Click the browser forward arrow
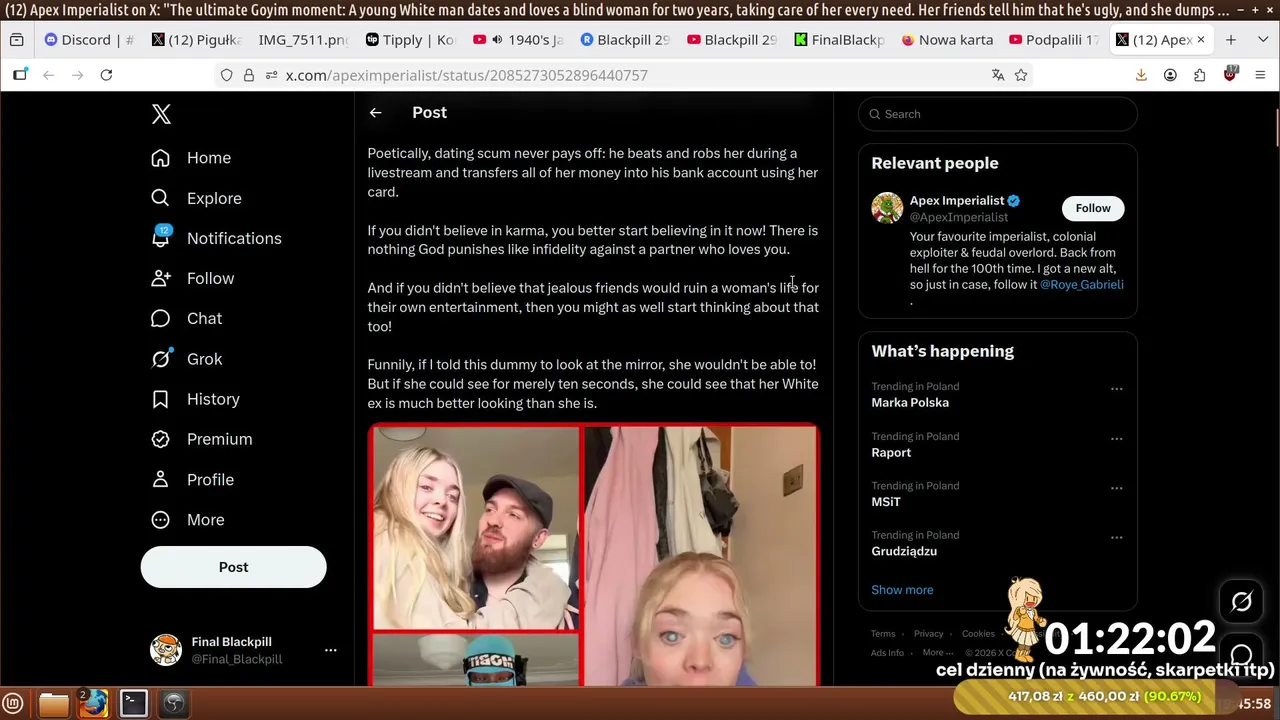Viewport: 1280px width, 720px height. click(77, 75)
